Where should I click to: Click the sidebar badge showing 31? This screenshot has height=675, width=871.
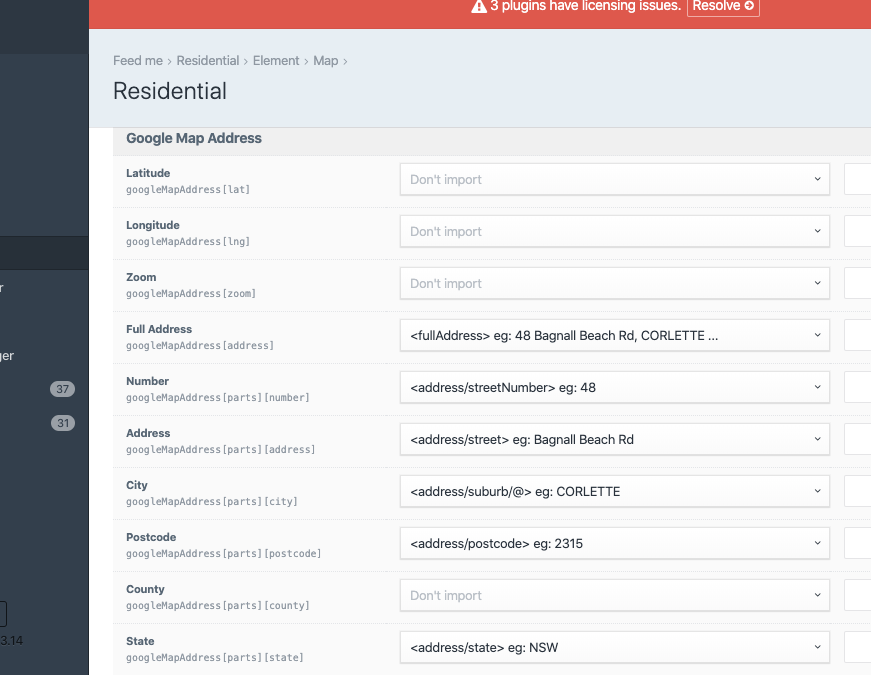coord(63,423)
